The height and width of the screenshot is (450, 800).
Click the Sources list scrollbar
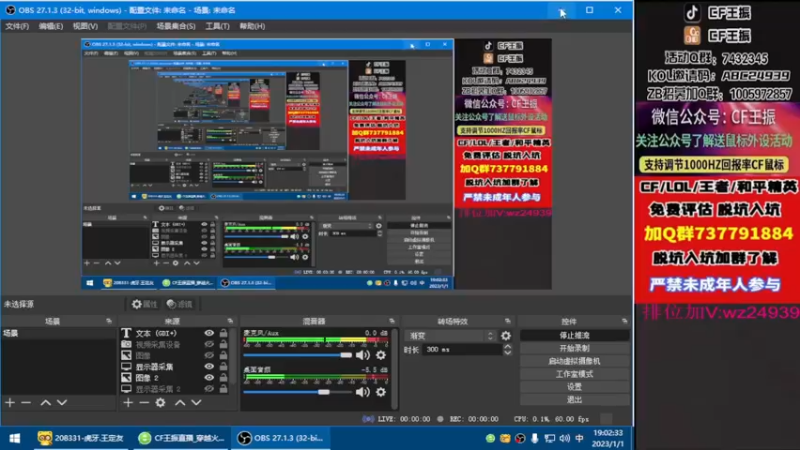[x=234, y=357]
